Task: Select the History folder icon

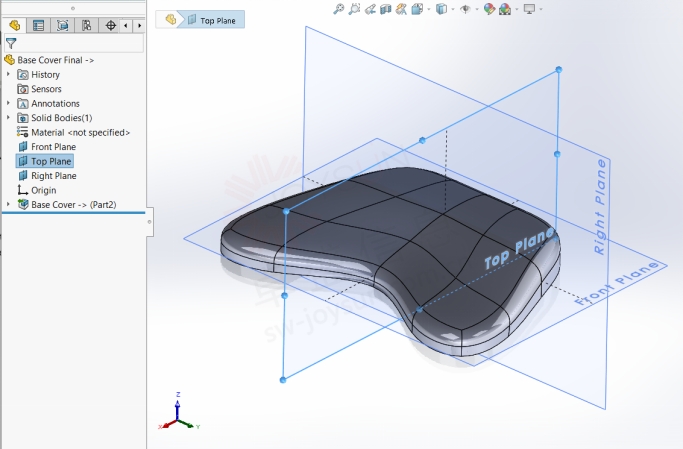Action: [23, 74]
